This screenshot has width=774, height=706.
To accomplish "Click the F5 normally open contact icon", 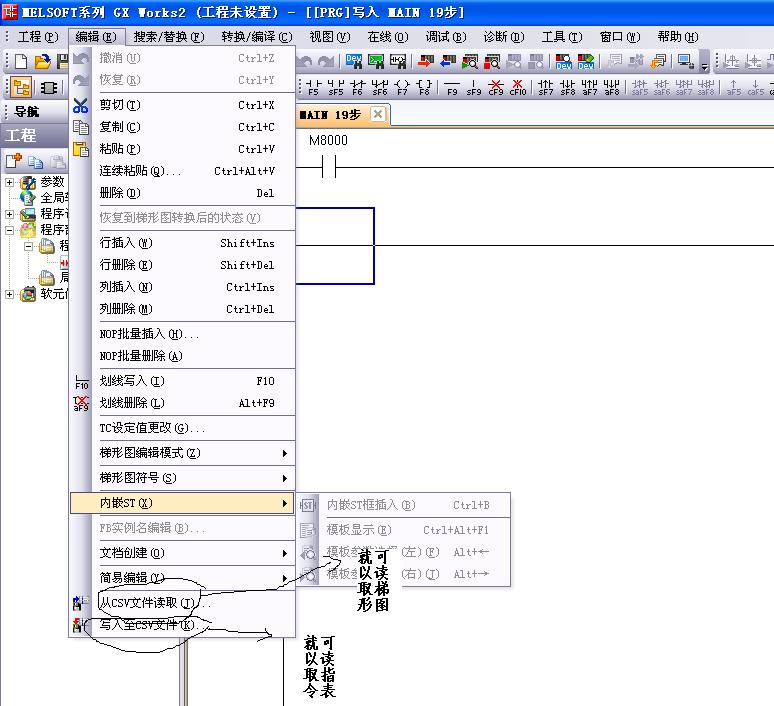I will tap(314, 87).
